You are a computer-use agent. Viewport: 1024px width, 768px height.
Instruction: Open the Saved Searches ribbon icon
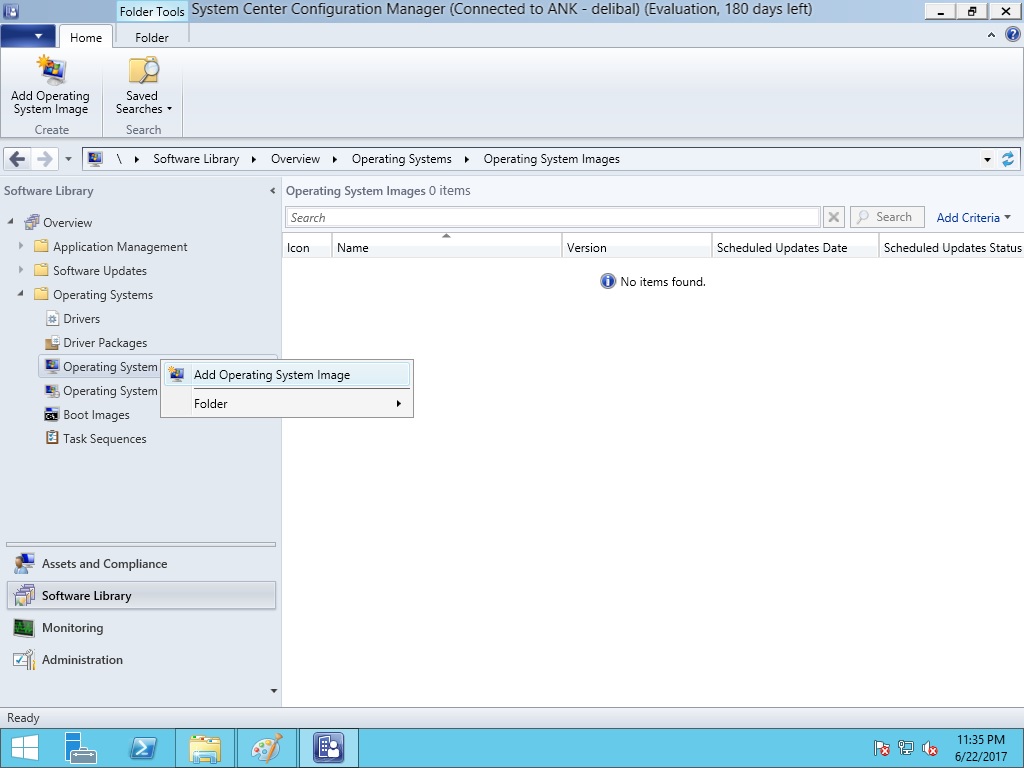click(x=143, y=72)
